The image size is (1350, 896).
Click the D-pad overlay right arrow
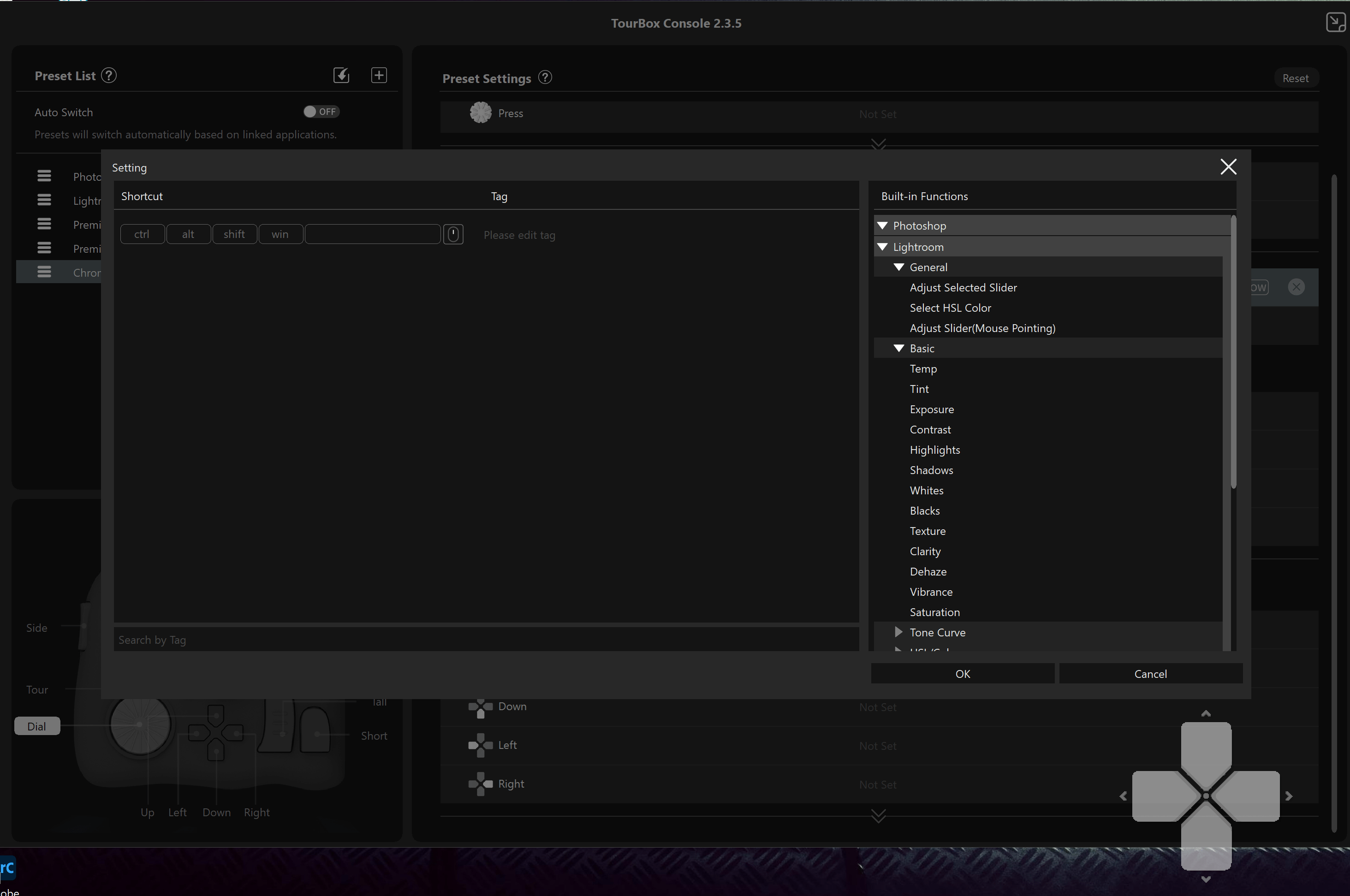[x=1289, y=796]
